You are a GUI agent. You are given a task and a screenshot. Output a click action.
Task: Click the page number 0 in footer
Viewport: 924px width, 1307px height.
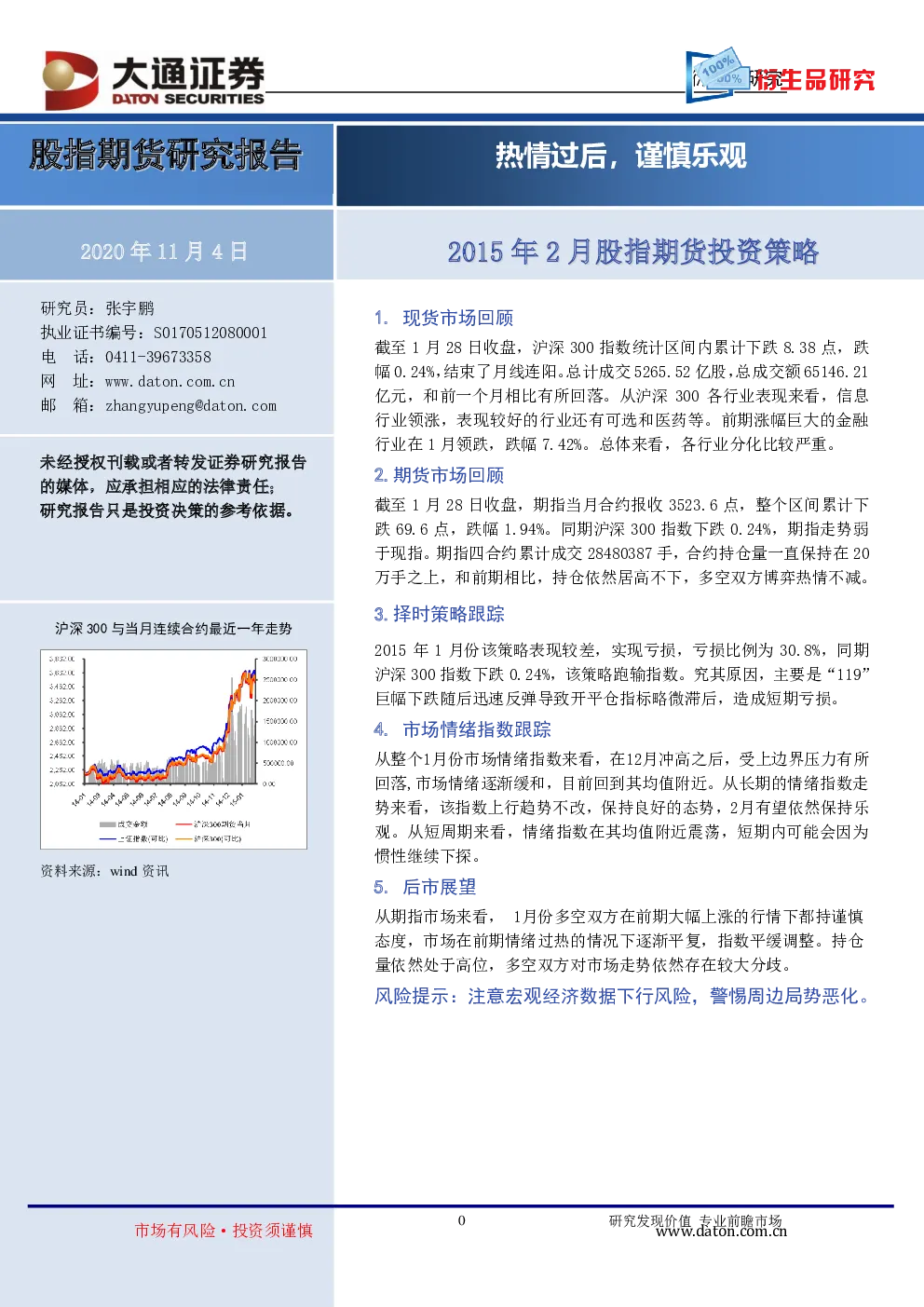461,1220
